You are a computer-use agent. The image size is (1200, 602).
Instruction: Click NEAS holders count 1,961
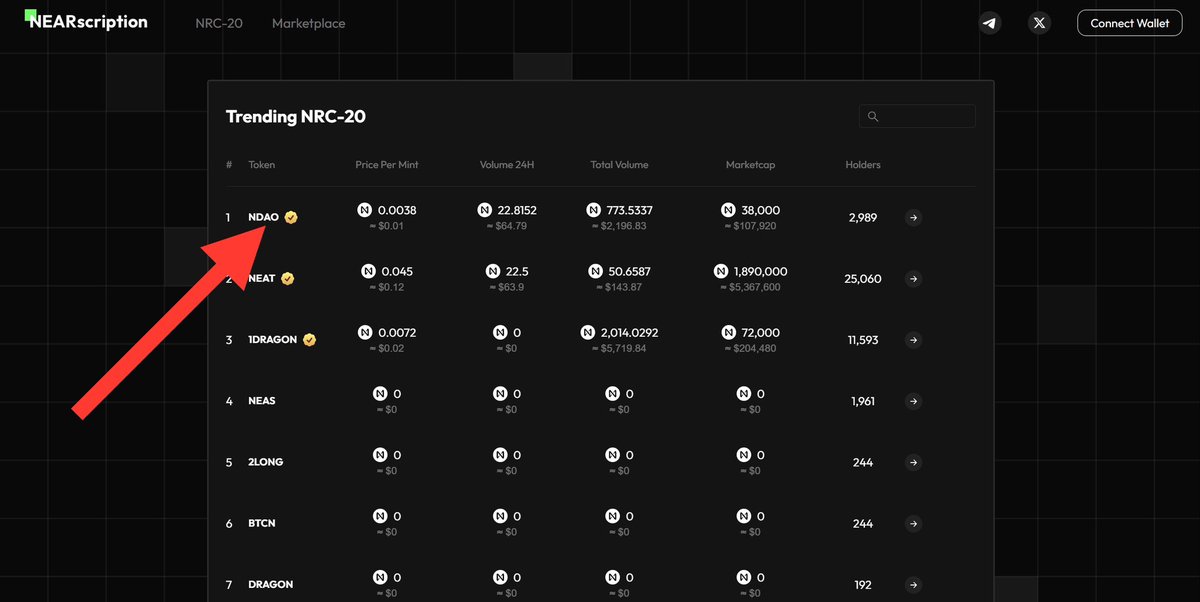click(x=863, y=401)
